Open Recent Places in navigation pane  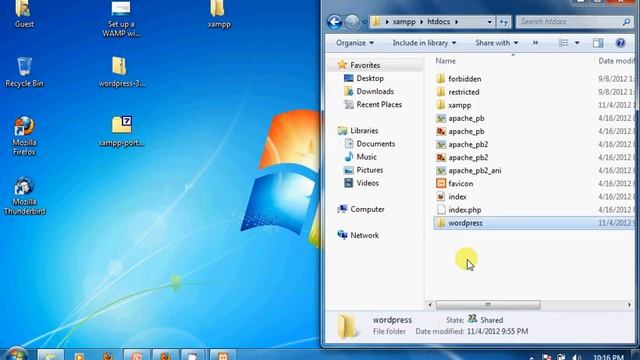379,104
